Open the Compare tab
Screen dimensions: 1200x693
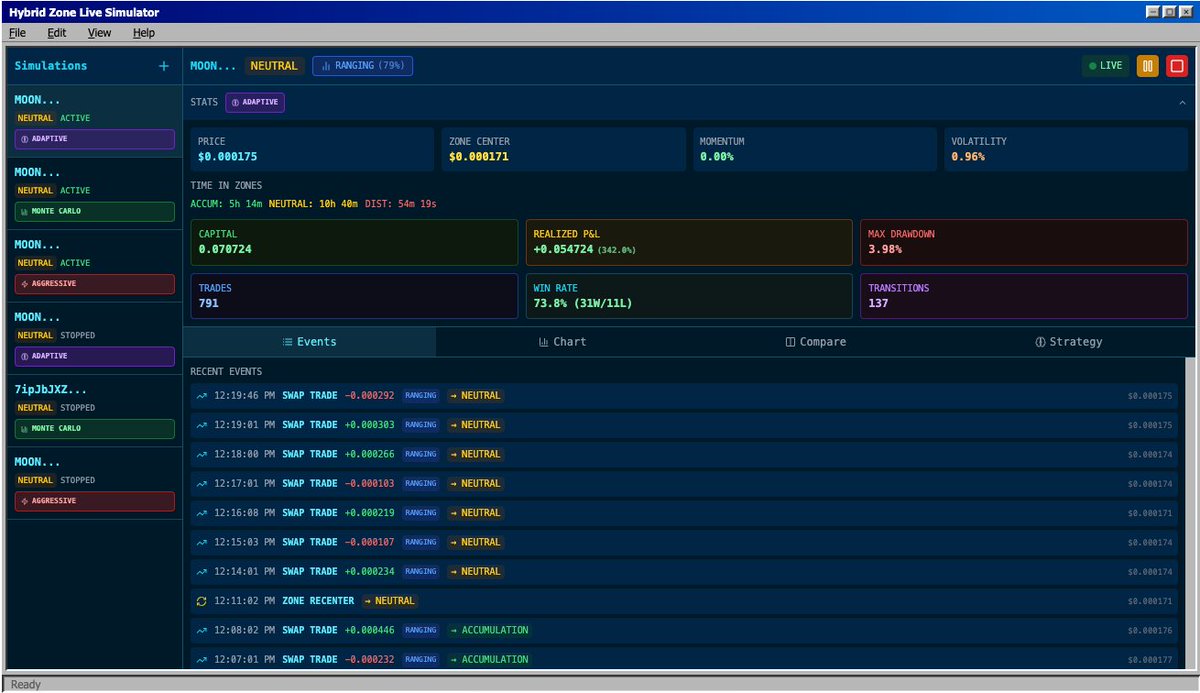click(816, 342)
